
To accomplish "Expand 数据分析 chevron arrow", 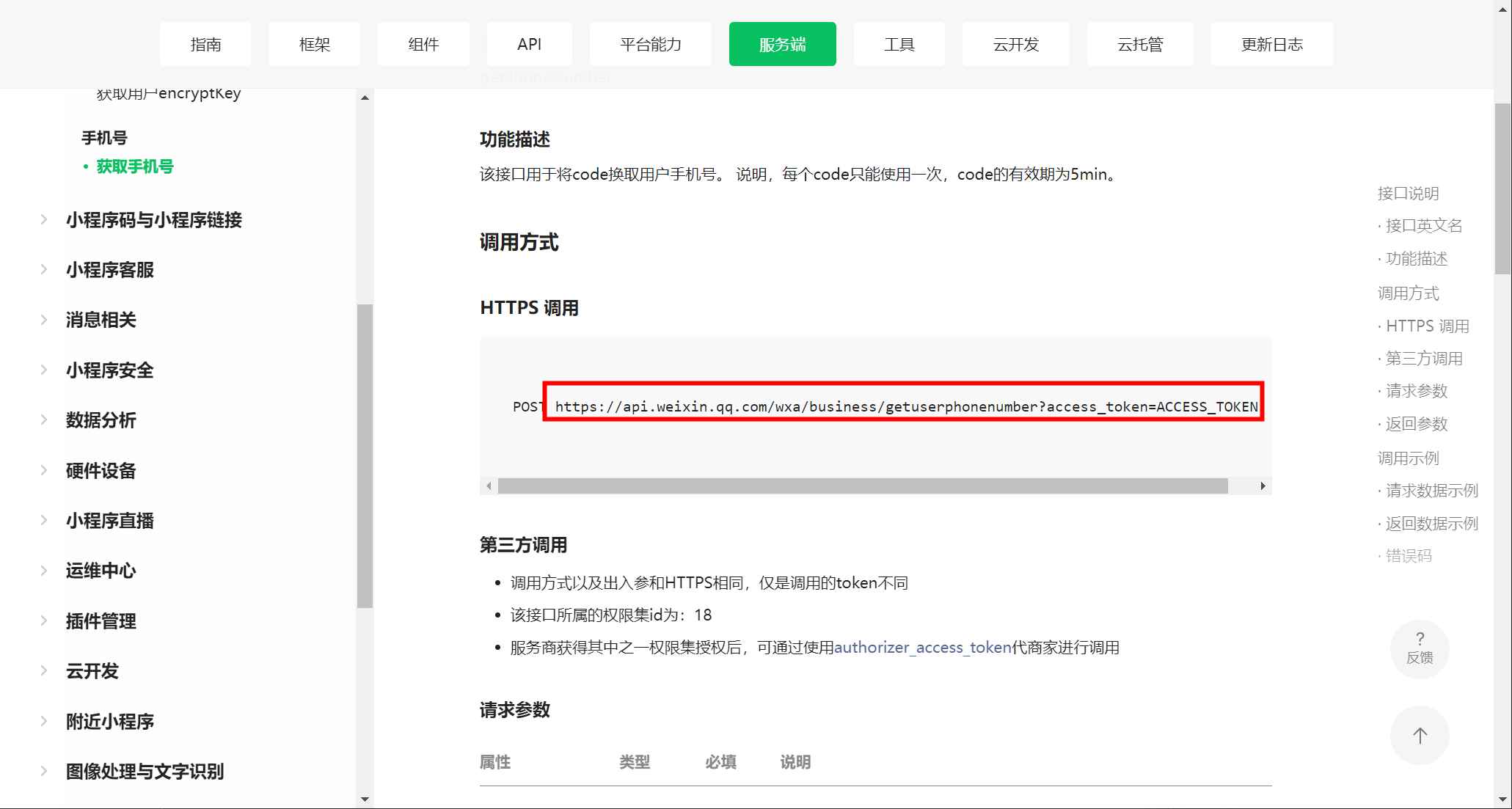I will (x=44, y=420).
